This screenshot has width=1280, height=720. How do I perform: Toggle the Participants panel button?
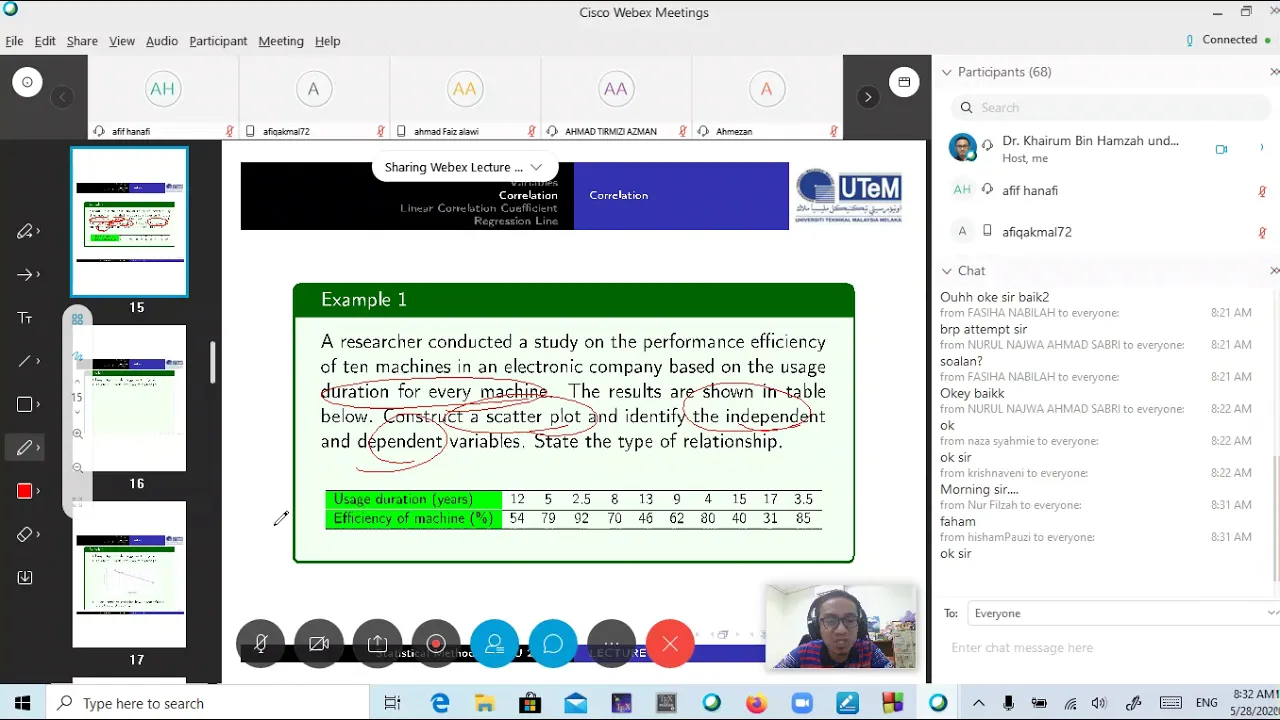coord(494,644)
